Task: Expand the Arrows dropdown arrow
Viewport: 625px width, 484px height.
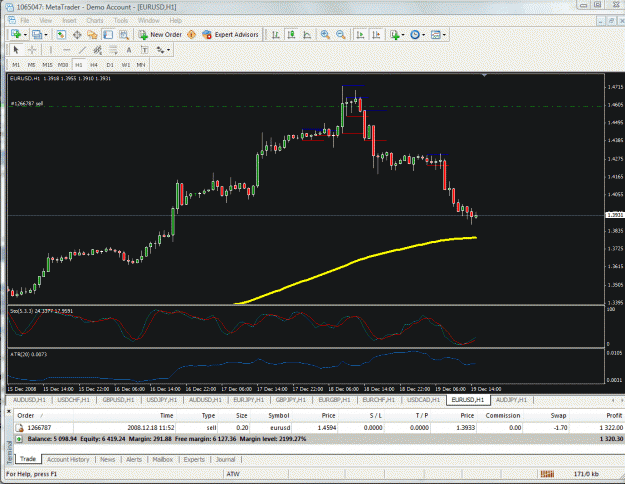Action: point(169,50)
